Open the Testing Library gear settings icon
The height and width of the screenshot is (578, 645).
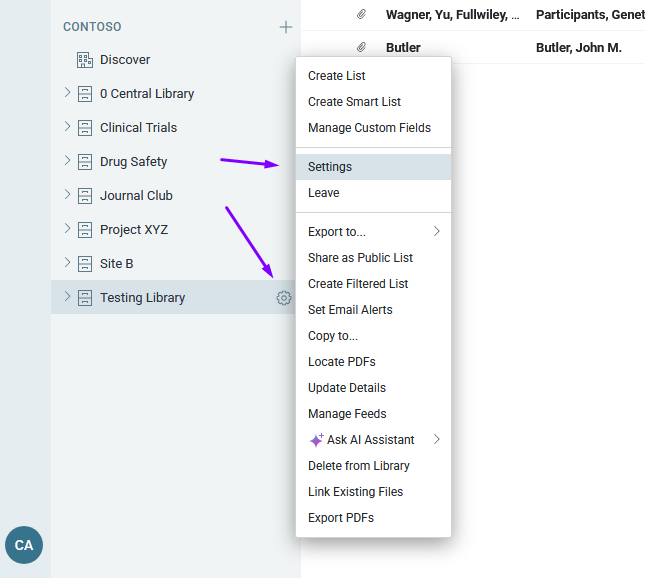(284, 298)
